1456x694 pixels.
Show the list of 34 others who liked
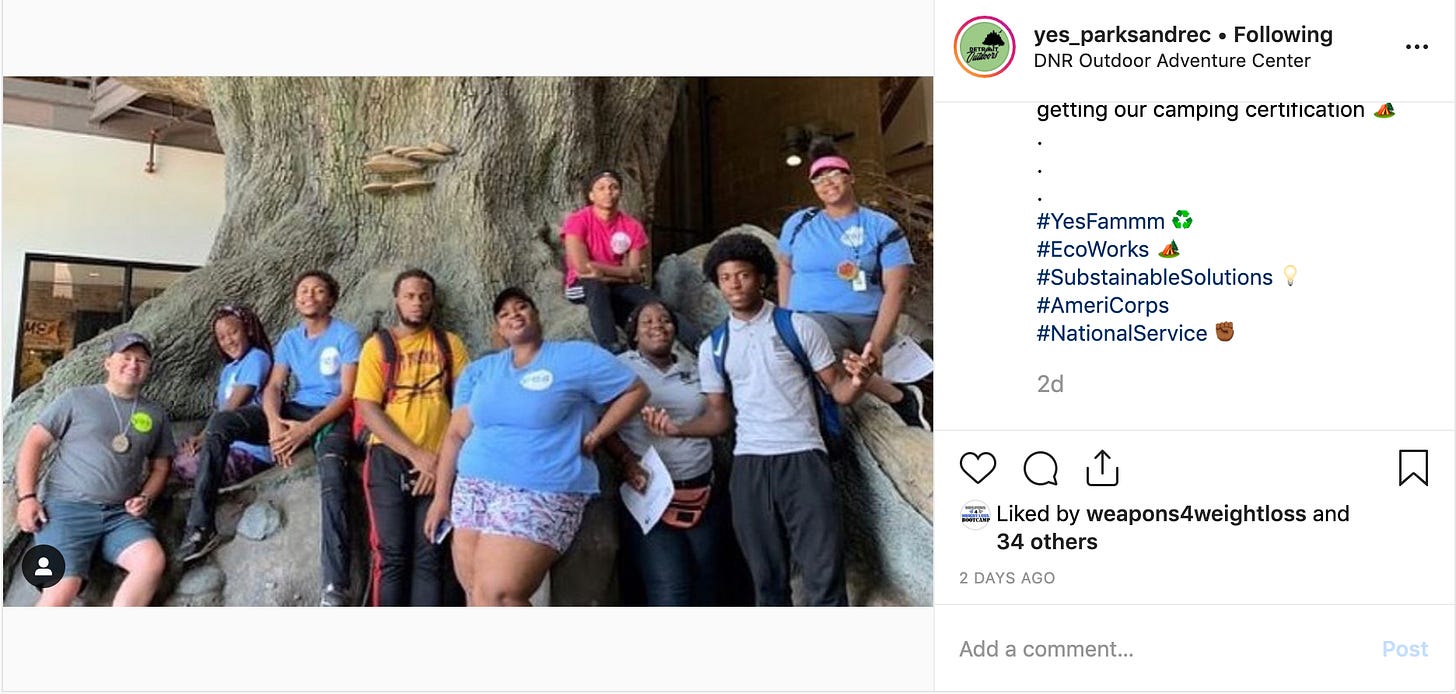[1047, 542]
